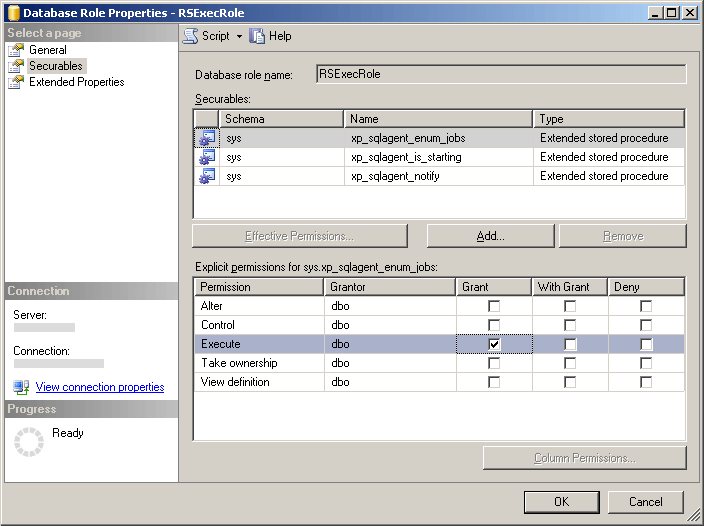Viewport: 704px width, 526px height.
Task: Select the View definition permission row
Action: tap(439, 382)
